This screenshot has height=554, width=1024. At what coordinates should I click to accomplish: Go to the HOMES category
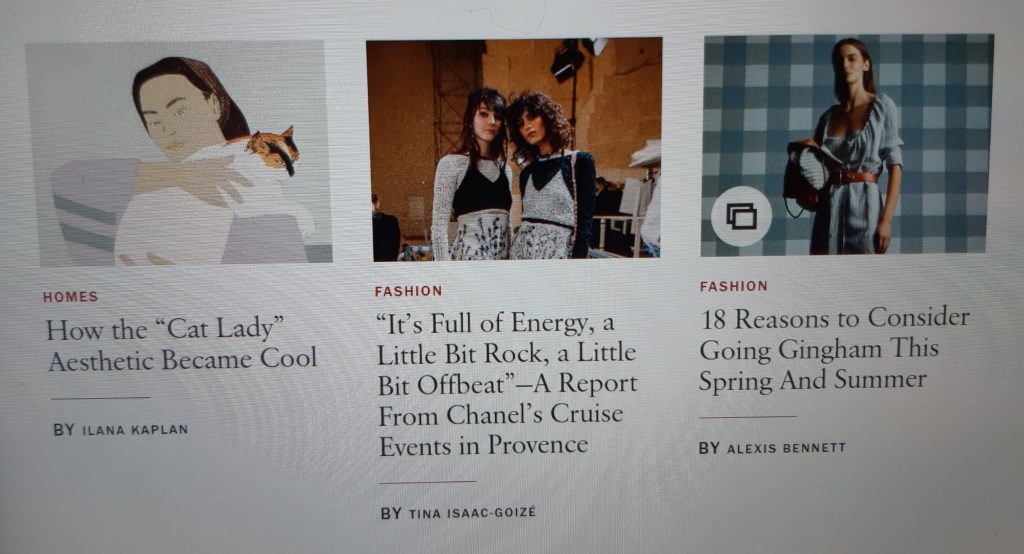71,297
